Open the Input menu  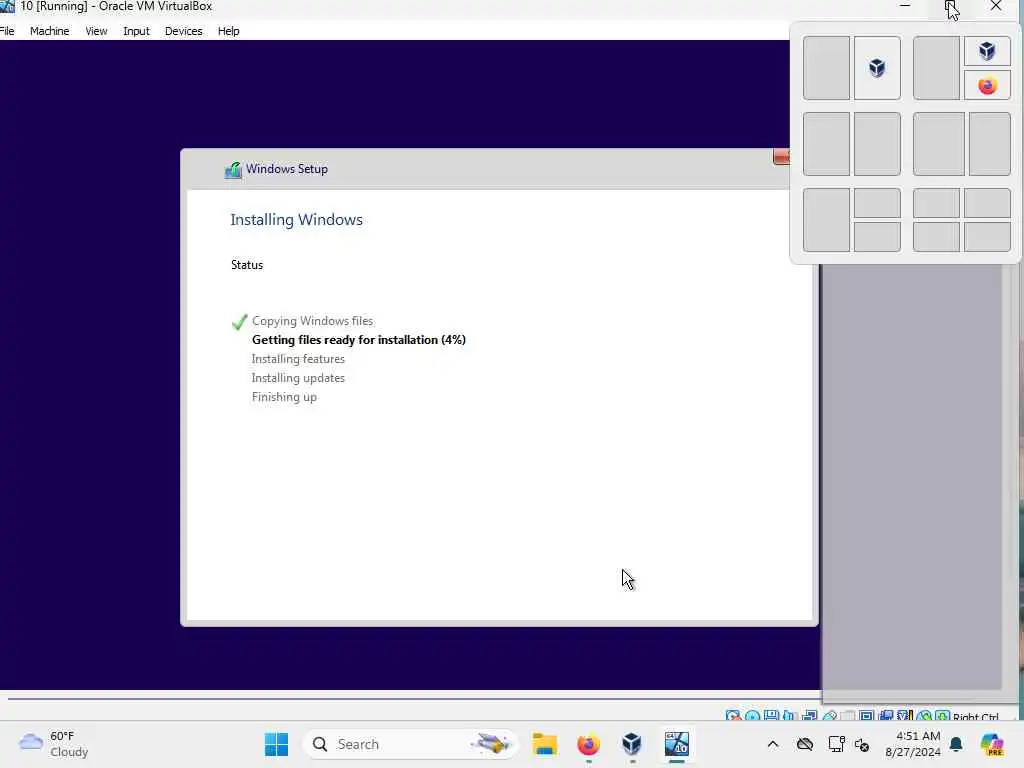(136, 31)
